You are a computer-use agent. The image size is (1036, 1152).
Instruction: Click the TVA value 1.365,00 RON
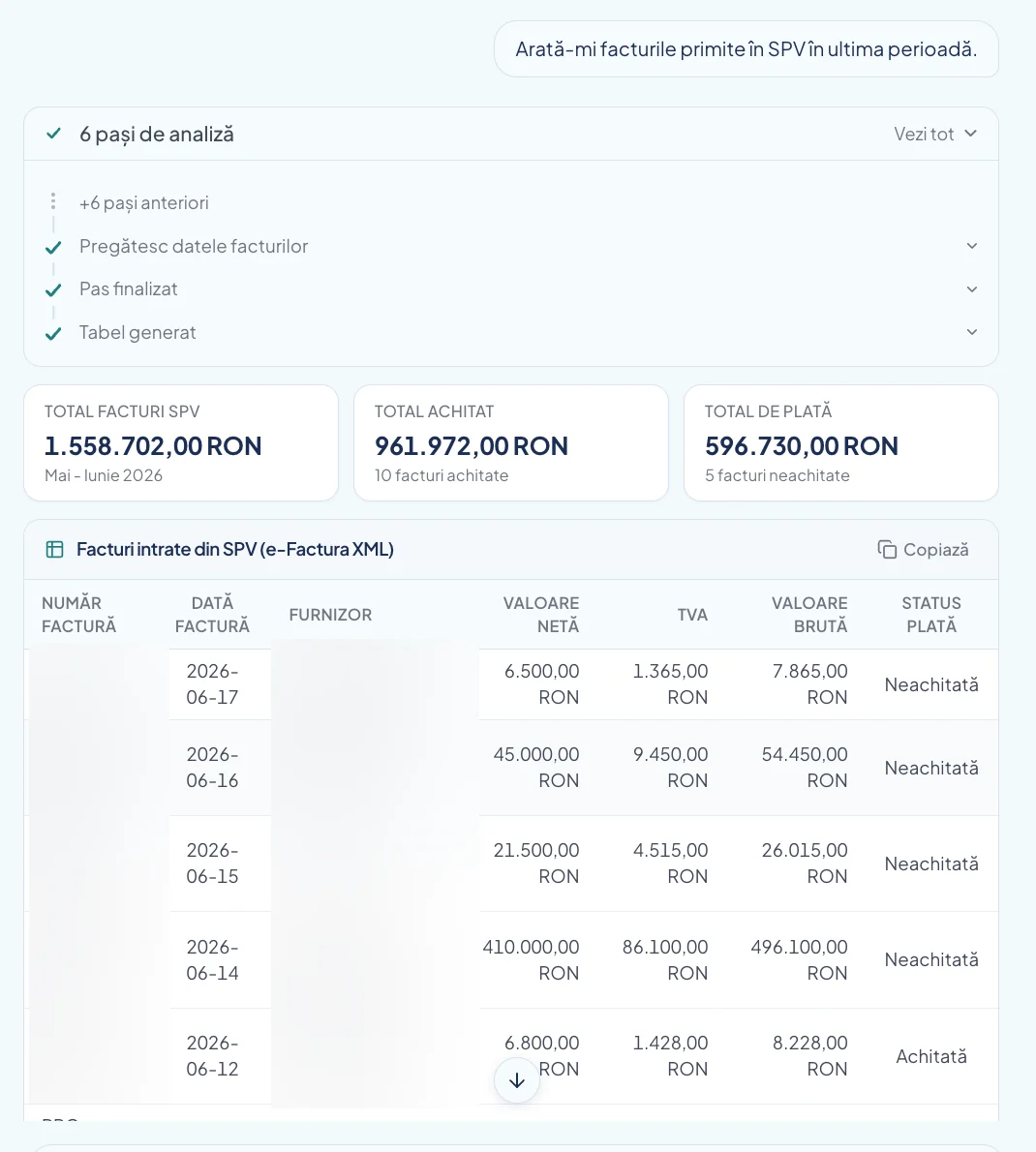point(670,684)
